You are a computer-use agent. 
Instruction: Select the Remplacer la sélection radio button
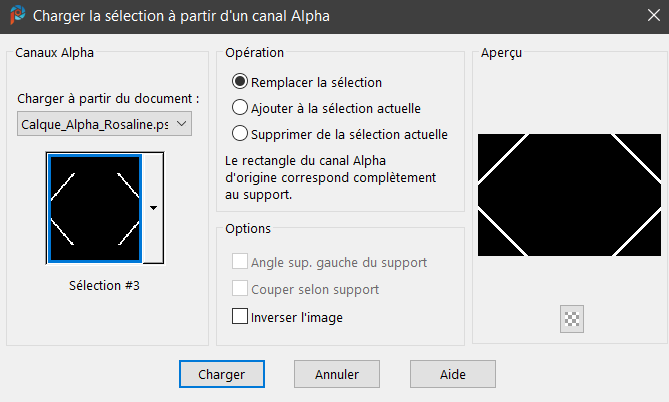click(240, 82)
